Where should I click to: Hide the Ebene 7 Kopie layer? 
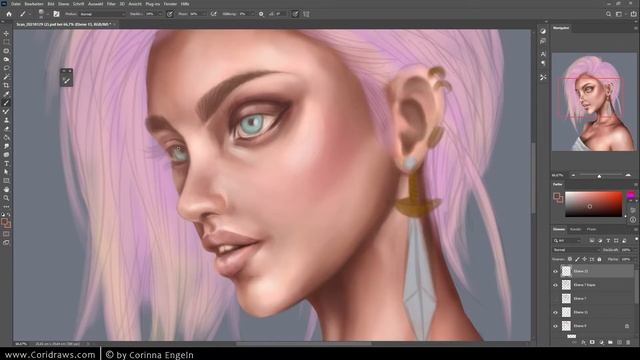[x=556, y=285]
